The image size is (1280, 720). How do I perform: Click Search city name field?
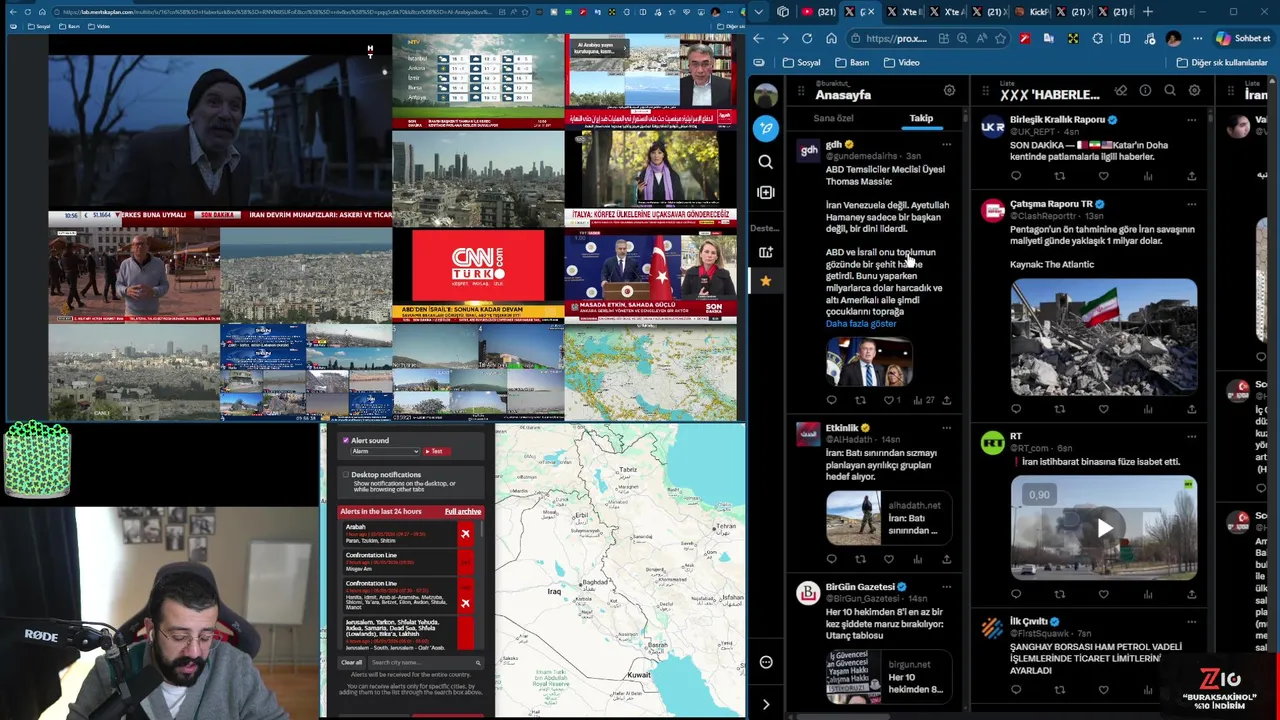coord(425,662)
